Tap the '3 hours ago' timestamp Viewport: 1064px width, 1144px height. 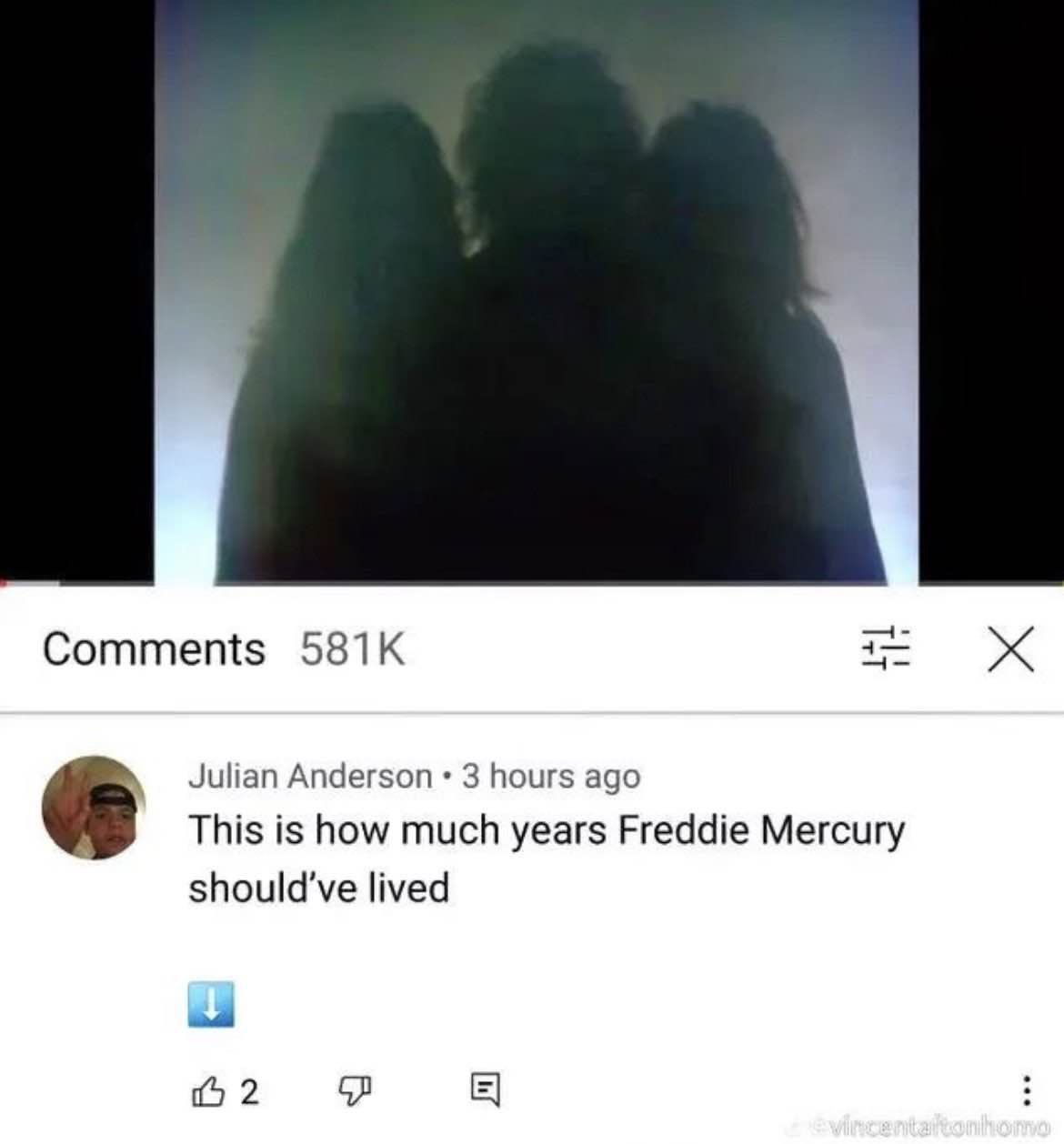(551, 777)
